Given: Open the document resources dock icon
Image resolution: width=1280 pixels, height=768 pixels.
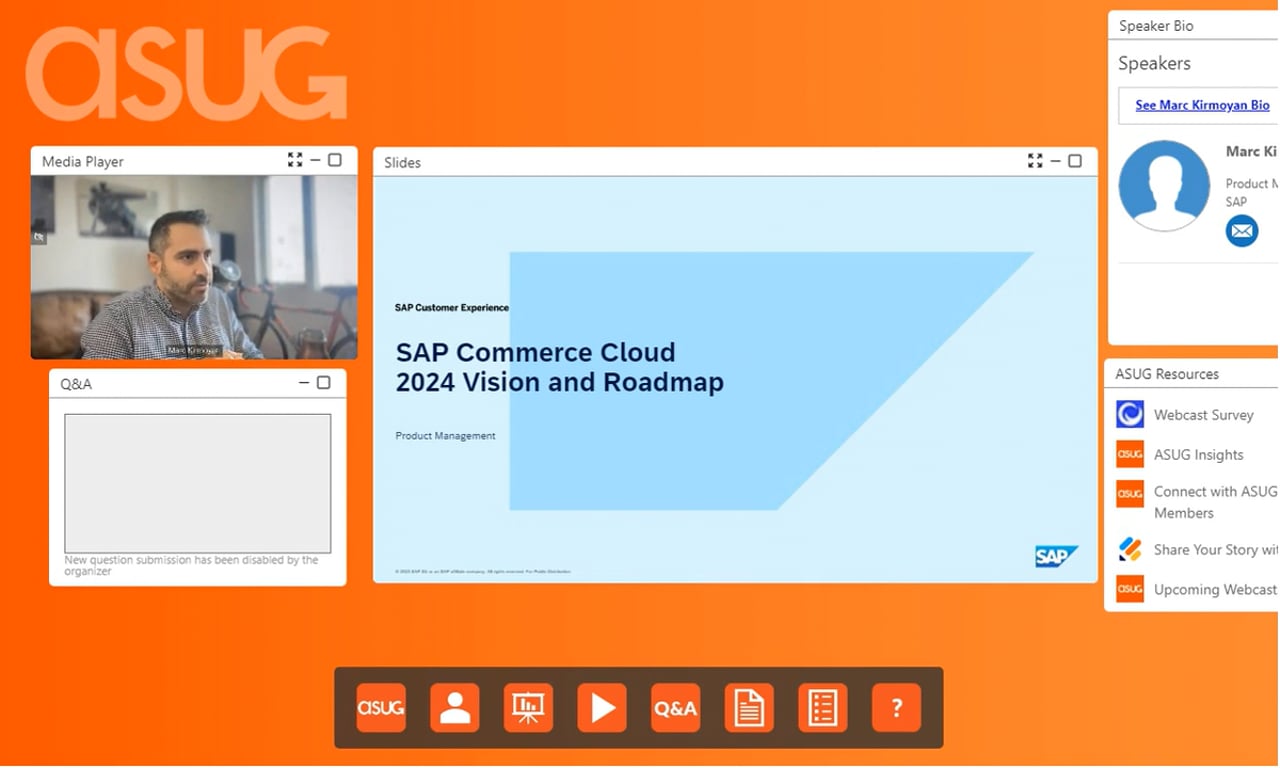Looking at the screenshot, I should (749, 708).
